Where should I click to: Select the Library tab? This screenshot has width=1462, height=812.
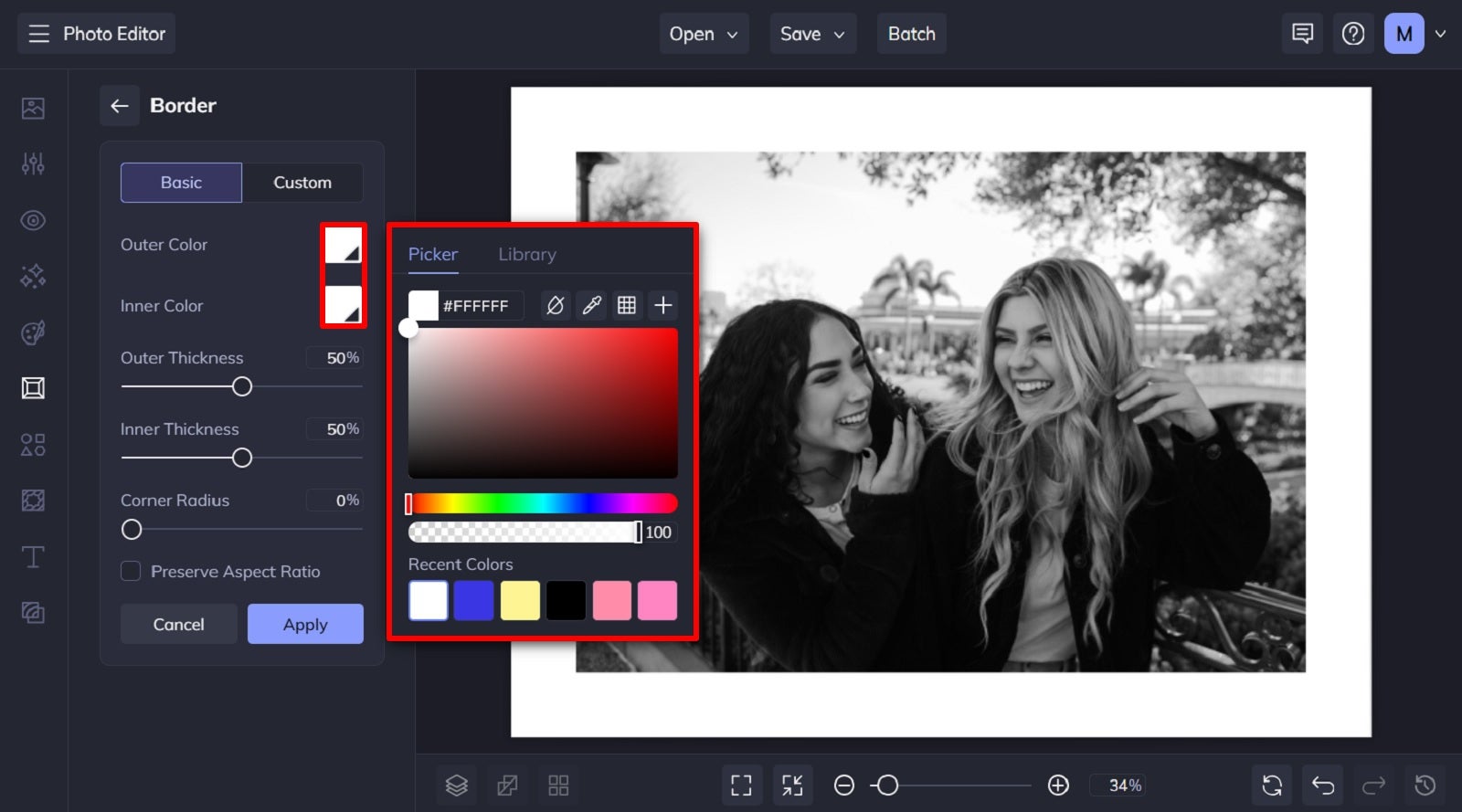[x=527, y=255]
